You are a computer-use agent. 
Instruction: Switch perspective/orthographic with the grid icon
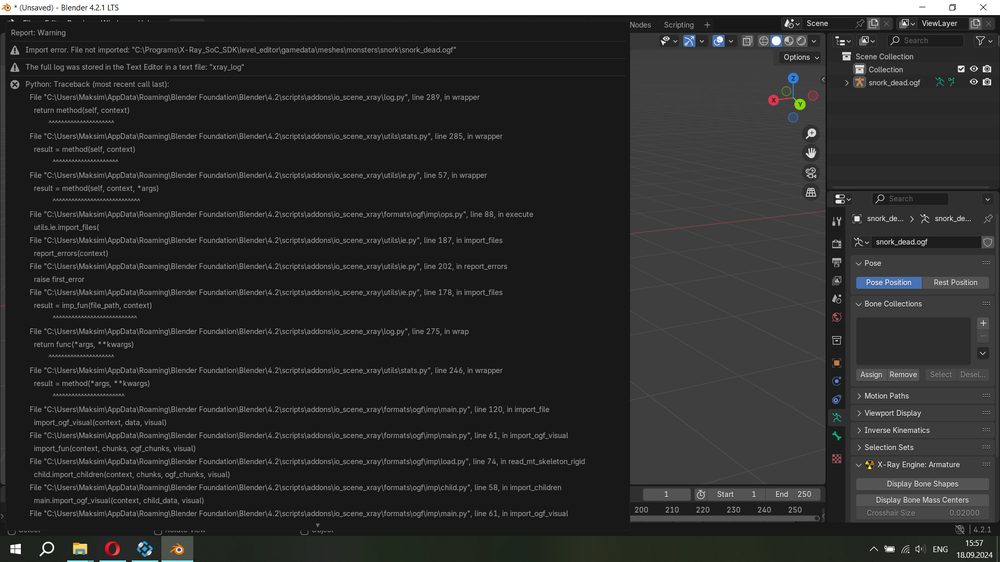pos(811,192)
